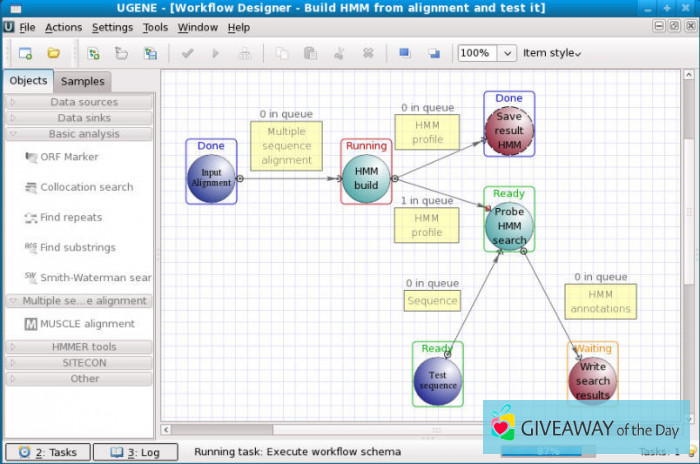Screen dimensions: 700x464
Task: Open the zoom level 100% dropdown
Action: point(507,53)
